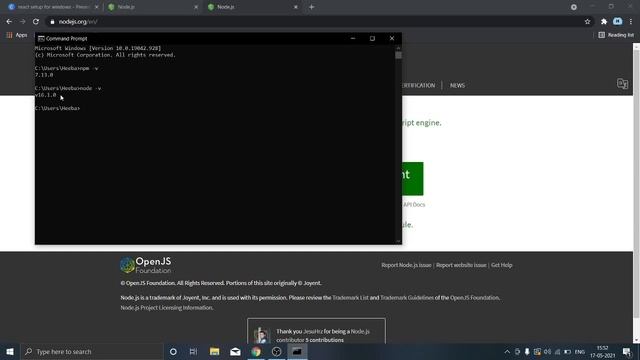Click the translate language icon on nodejs.org
Screen dimensions: 640x360
pos(622,84)
